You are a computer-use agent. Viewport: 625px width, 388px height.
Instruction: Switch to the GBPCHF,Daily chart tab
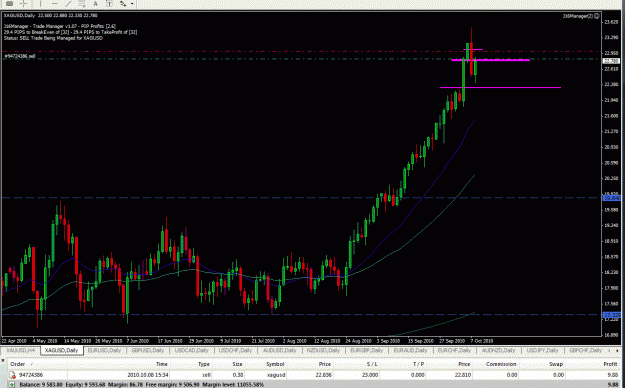(x=586, y=351)
